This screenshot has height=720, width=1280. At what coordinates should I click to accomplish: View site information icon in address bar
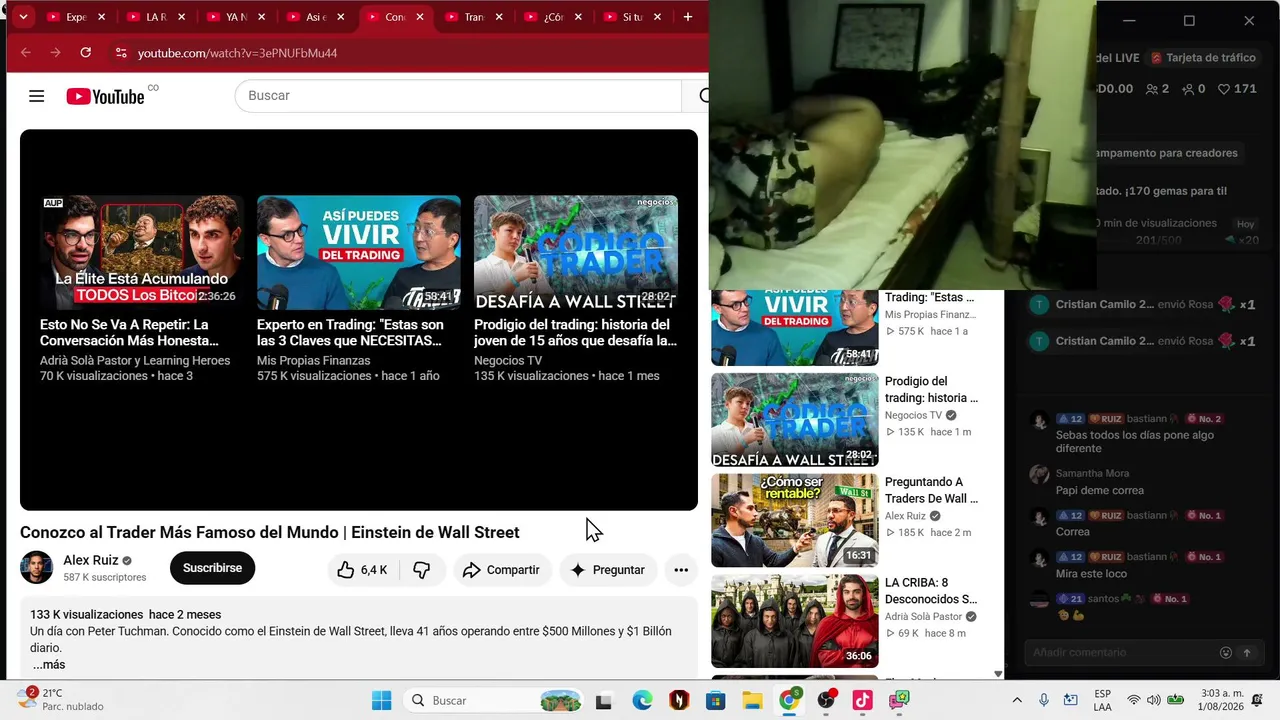(x=120, y=53)
